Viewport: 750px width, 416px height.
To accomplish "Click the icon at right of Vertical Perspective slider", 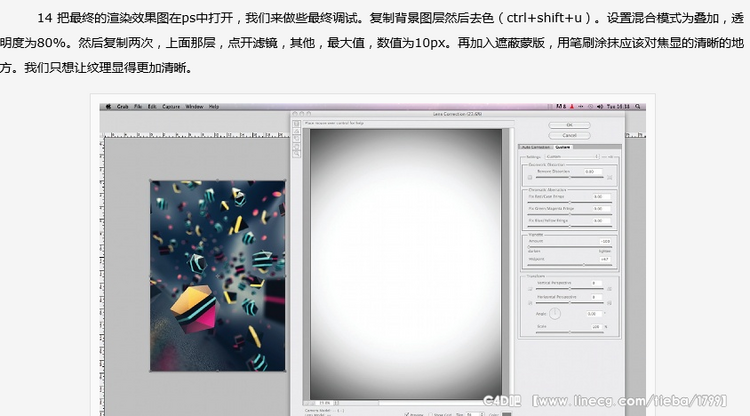I will pyautogui.click(x=609, y=289).
